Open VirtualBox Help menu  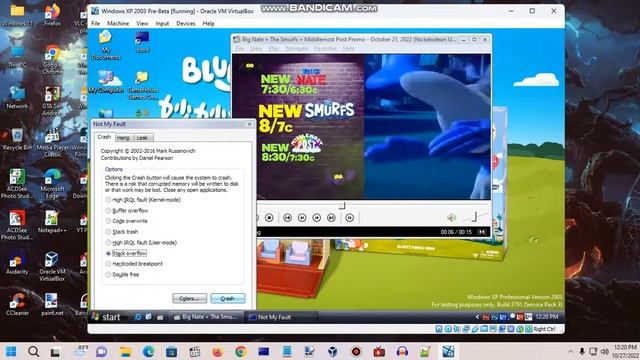pyautogui.click(x=208, y=24)
